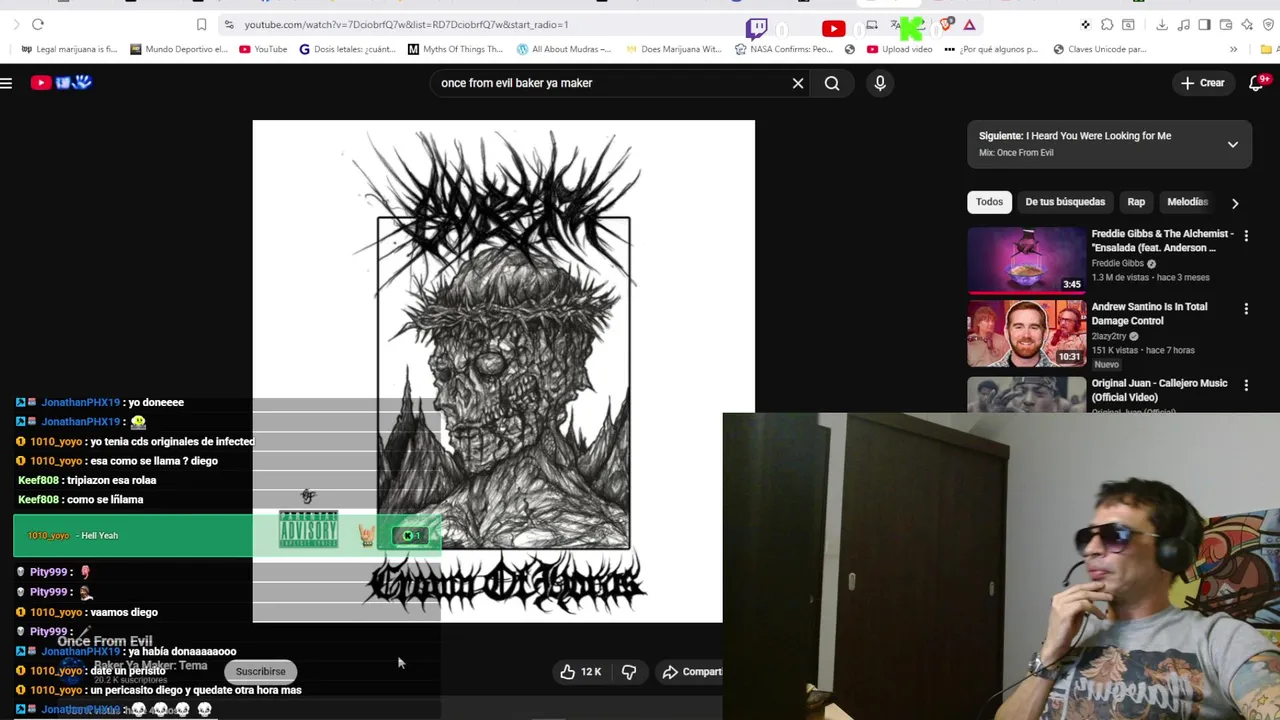Open 'Andrew Santino Is In Total Damage Control' thumbnail
Image resolution: width=1280 pixels, height=720 pixels.
(x=1026, y=334)
